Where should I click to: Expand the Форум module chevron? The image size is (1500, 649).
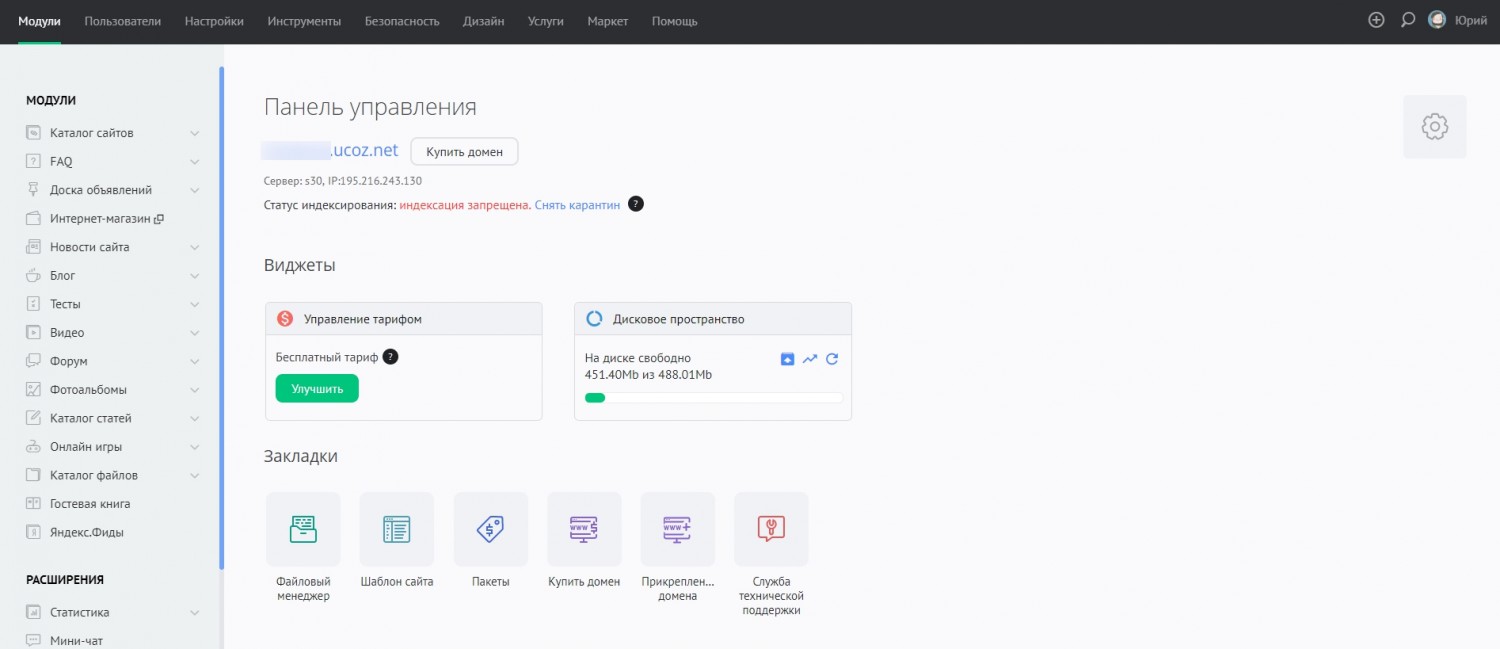pos(194,361)
